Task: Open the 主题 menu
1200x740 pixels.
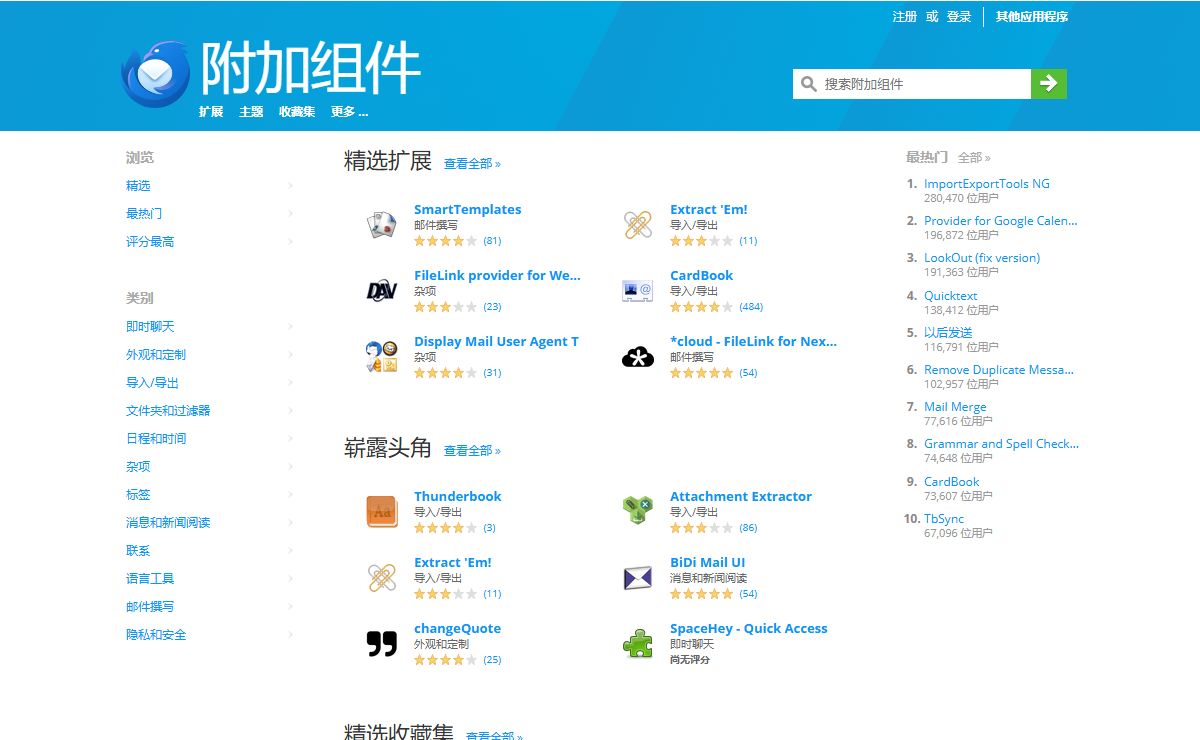Action: 251,112
